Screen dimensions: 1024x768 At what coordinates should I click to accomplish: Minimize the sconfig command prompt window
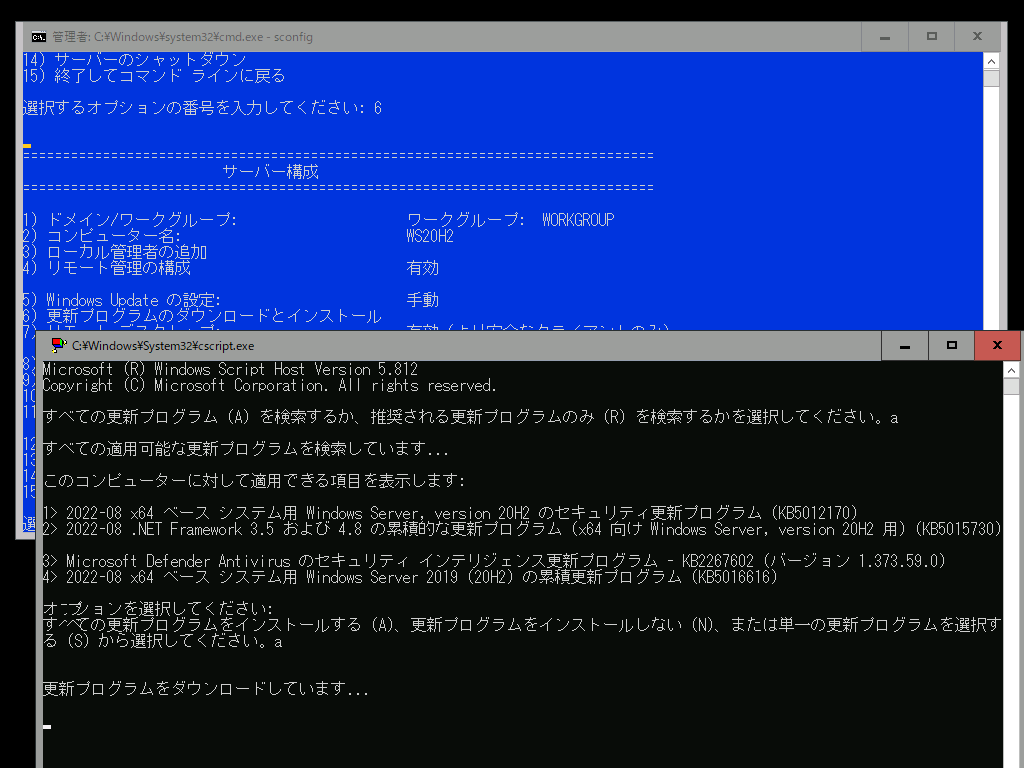point(886,37)
